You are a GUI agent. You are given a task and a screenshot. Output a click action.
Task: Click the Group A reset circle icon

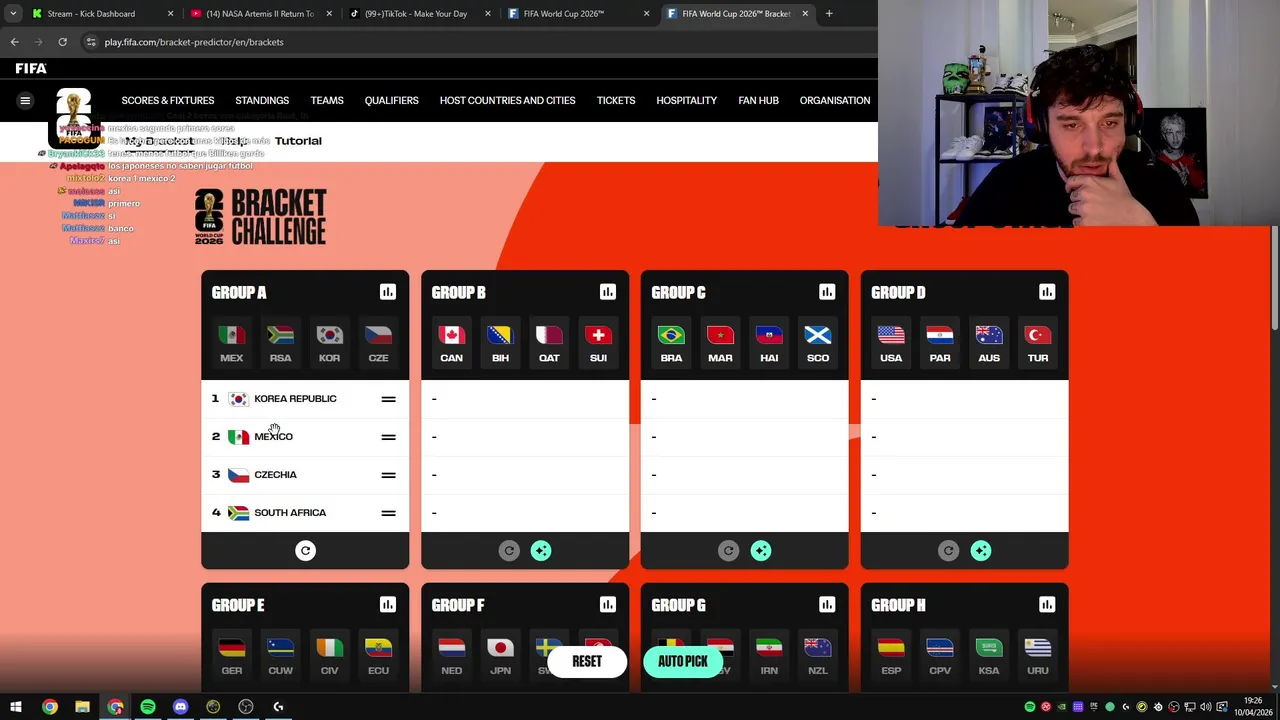(x=306, y=551)
